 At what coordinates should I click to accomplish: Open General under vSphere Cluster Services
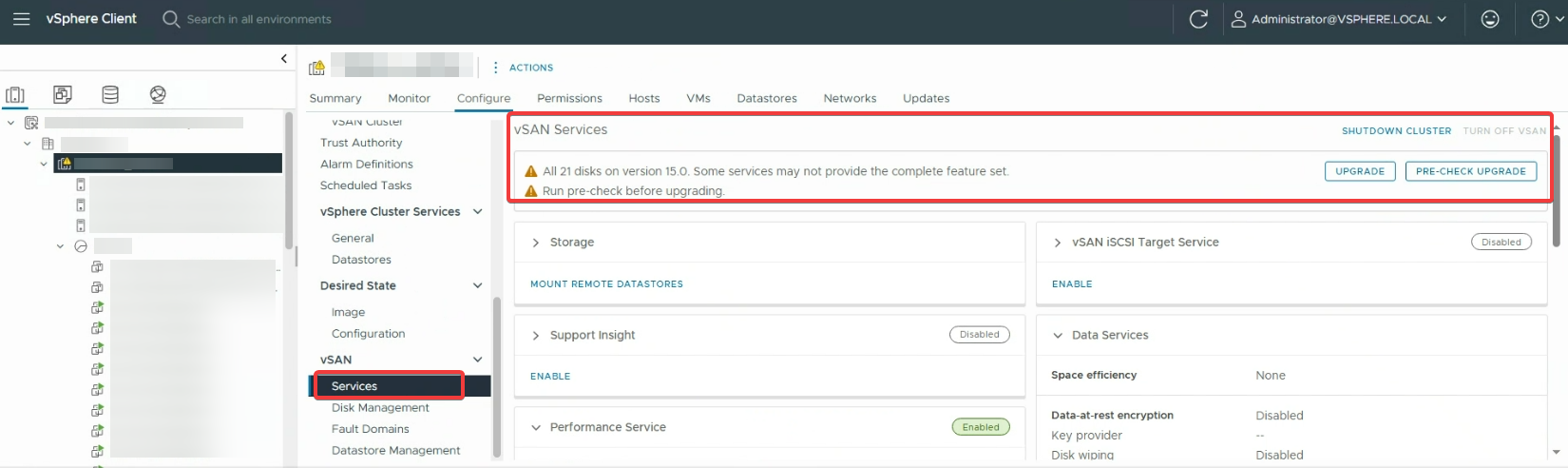click(353, 238)
